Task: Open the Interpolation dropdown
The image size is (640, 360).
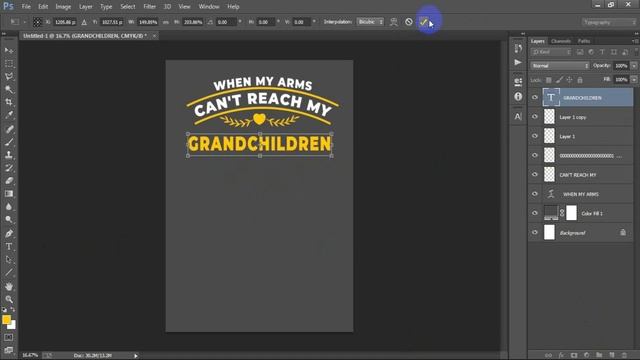Action: [371, 22]
